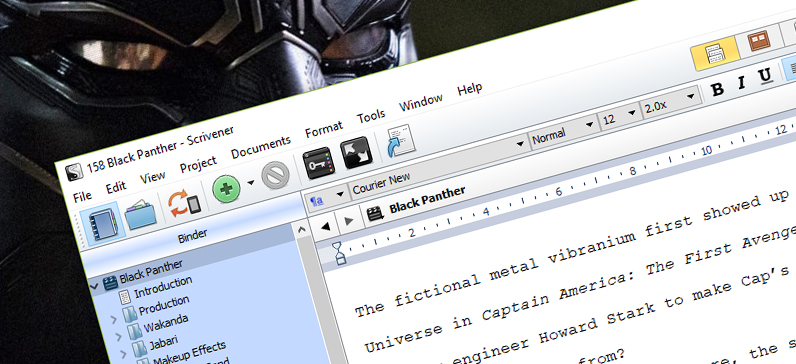Click the Black Panther clapperboard icon in binder
The width and height of the screenshot is (796, 364).
point(110,282)
